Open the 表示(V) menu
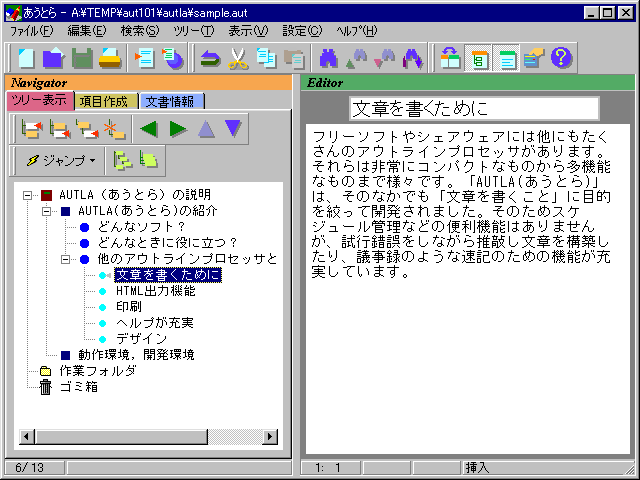Viewport: 640px width, 480px height. point(248,31)
